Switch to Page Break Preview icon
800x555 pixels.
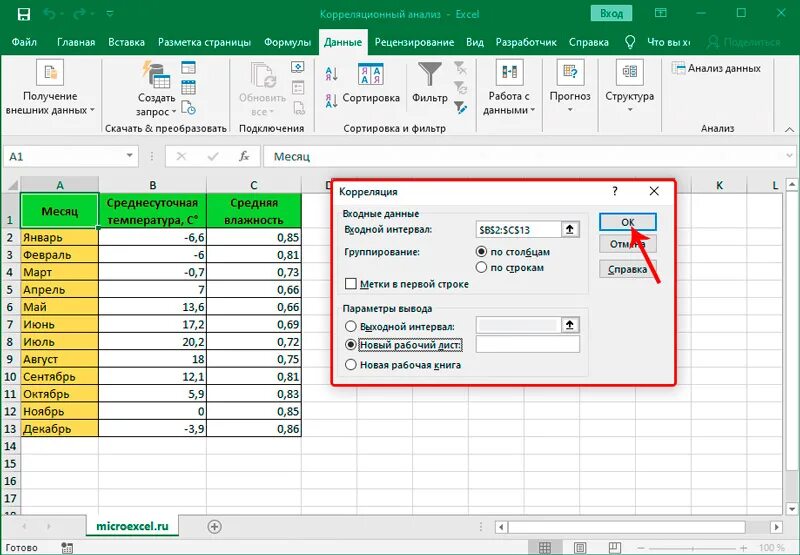click(615, 548)
